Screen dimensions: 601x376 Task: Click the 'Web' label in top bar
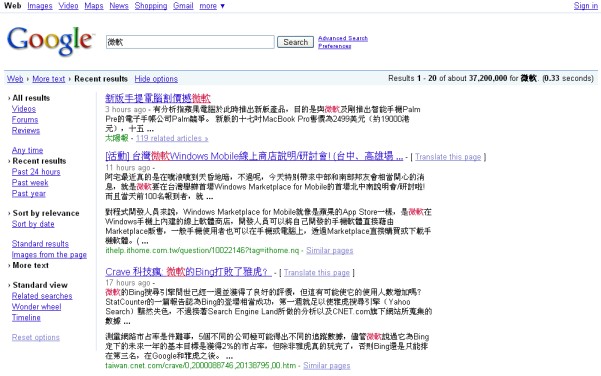pyautogui.click(x=13, y=6)
